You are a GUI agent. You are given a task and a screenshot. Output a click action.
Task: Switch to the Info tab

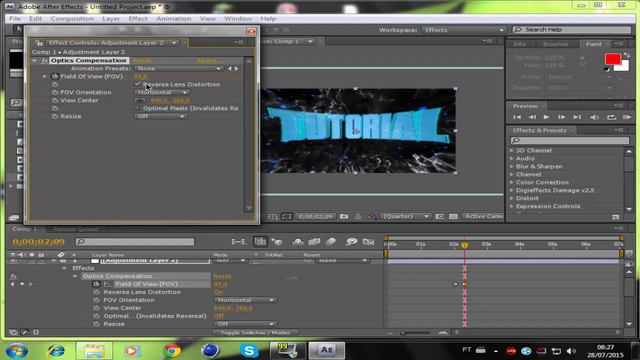coord(520,44)
